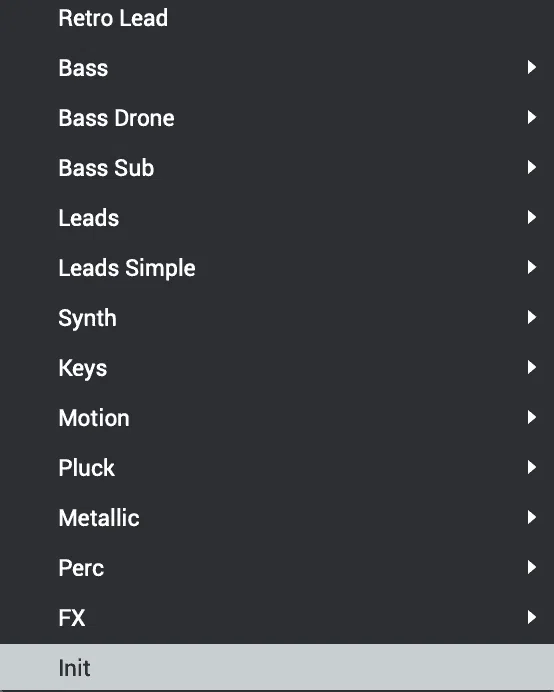This screenshot has height=692, width=554.
Task: Open the Metallic preset category
Action: pos(277,518)
